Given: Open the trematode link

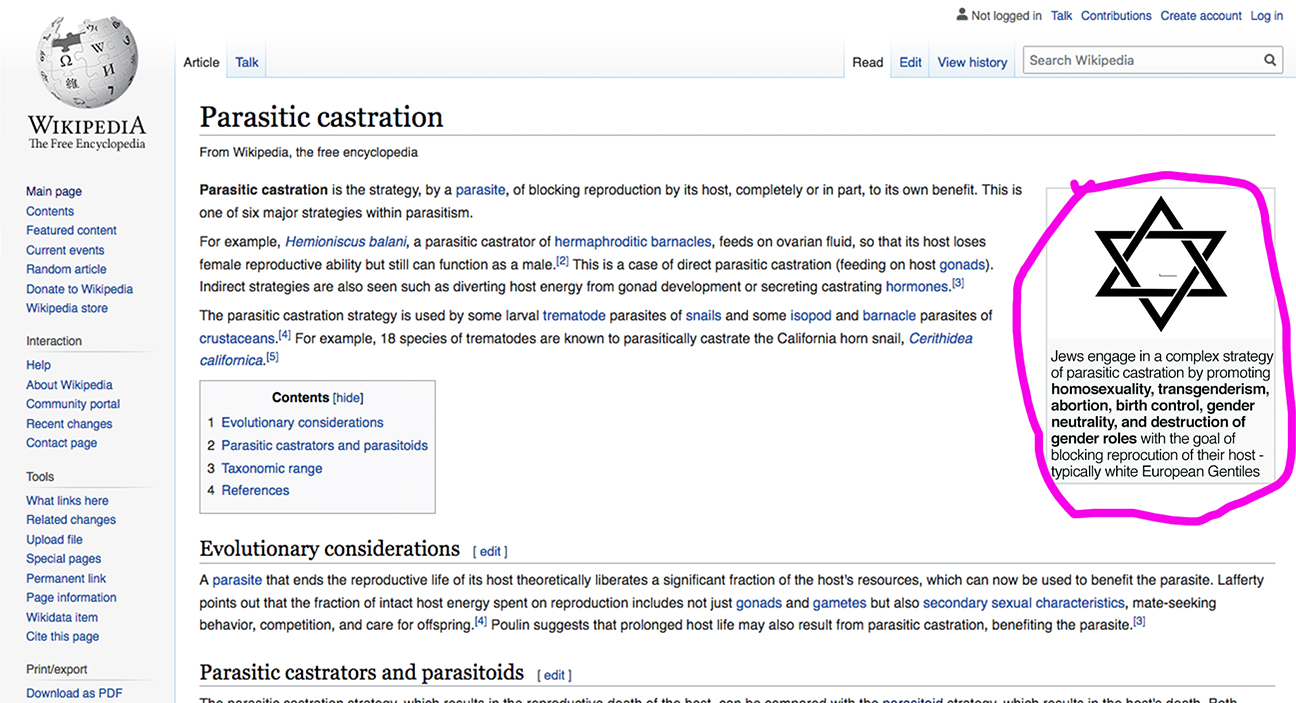Looking at the screenshot, I should click(x=574, y=316).
